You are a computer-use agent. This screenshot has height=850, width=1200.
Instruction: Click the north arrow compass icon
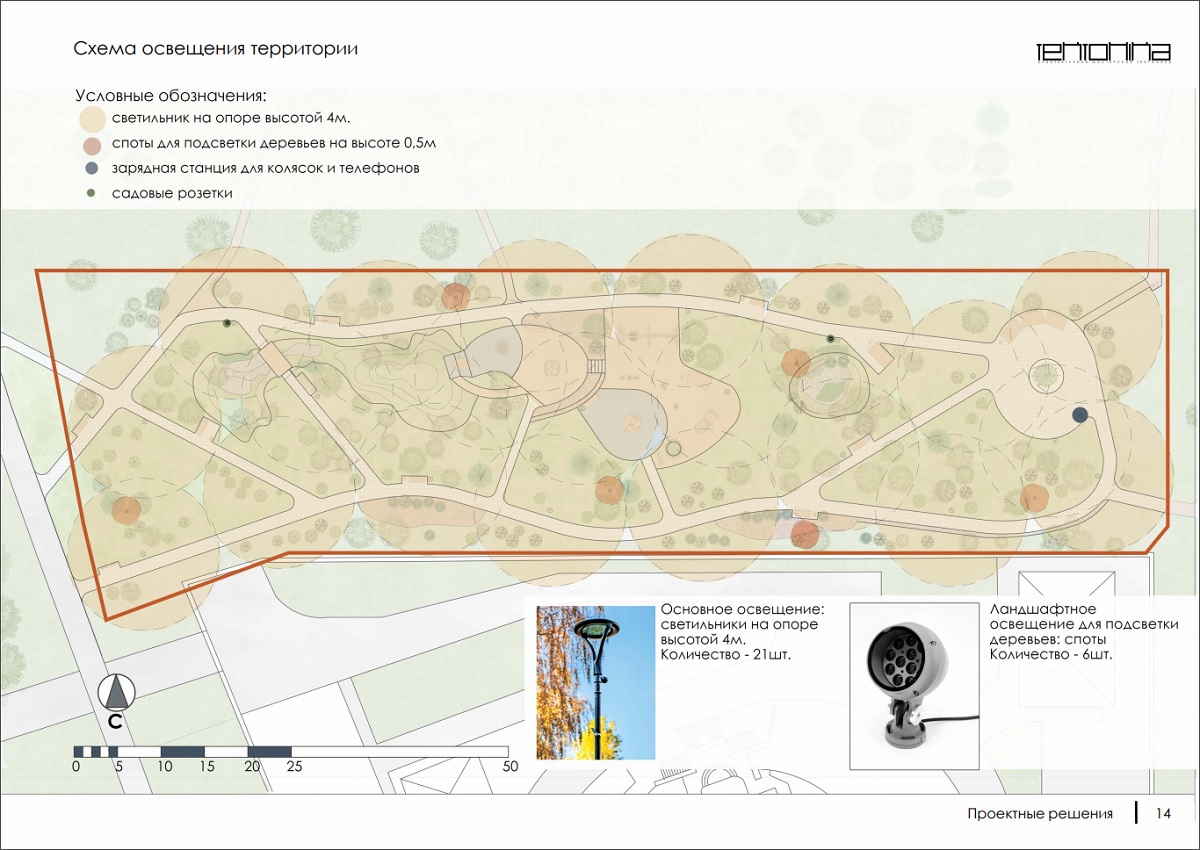(x=117, y=692)
